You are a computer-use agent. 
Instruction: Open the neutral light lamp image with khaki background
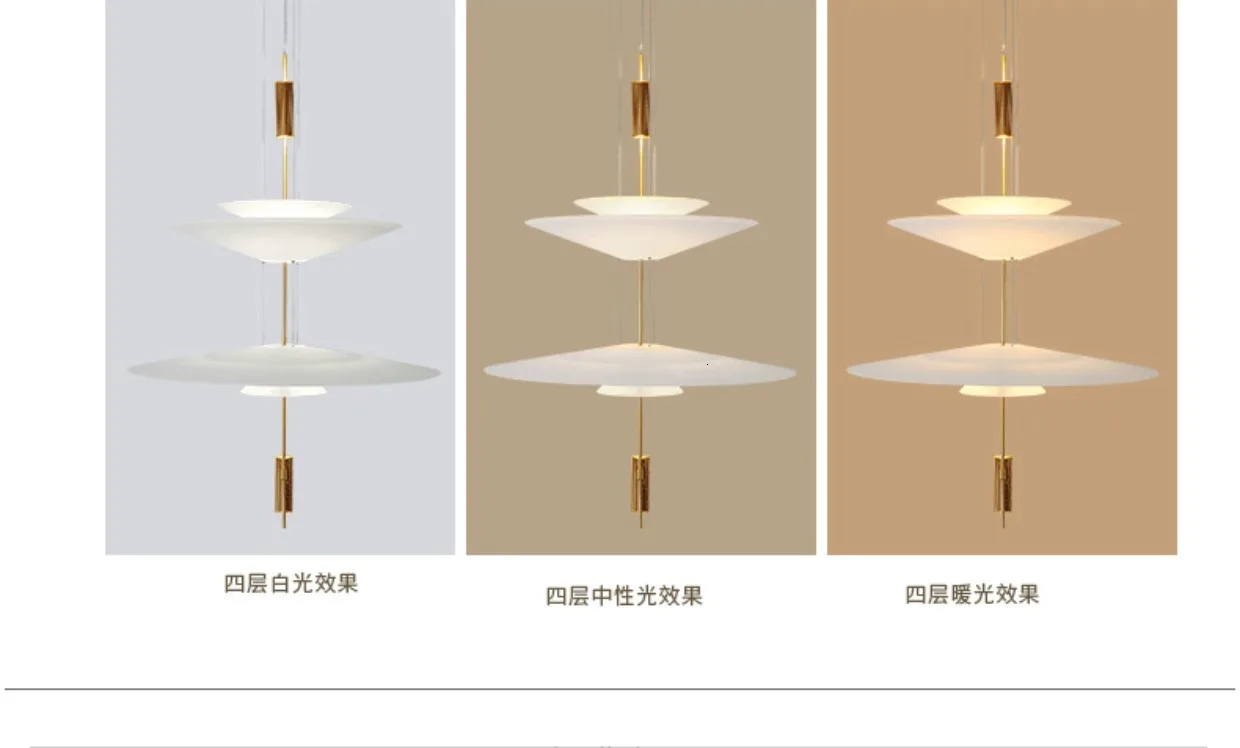pyautogui.click(x=641, y=277)
